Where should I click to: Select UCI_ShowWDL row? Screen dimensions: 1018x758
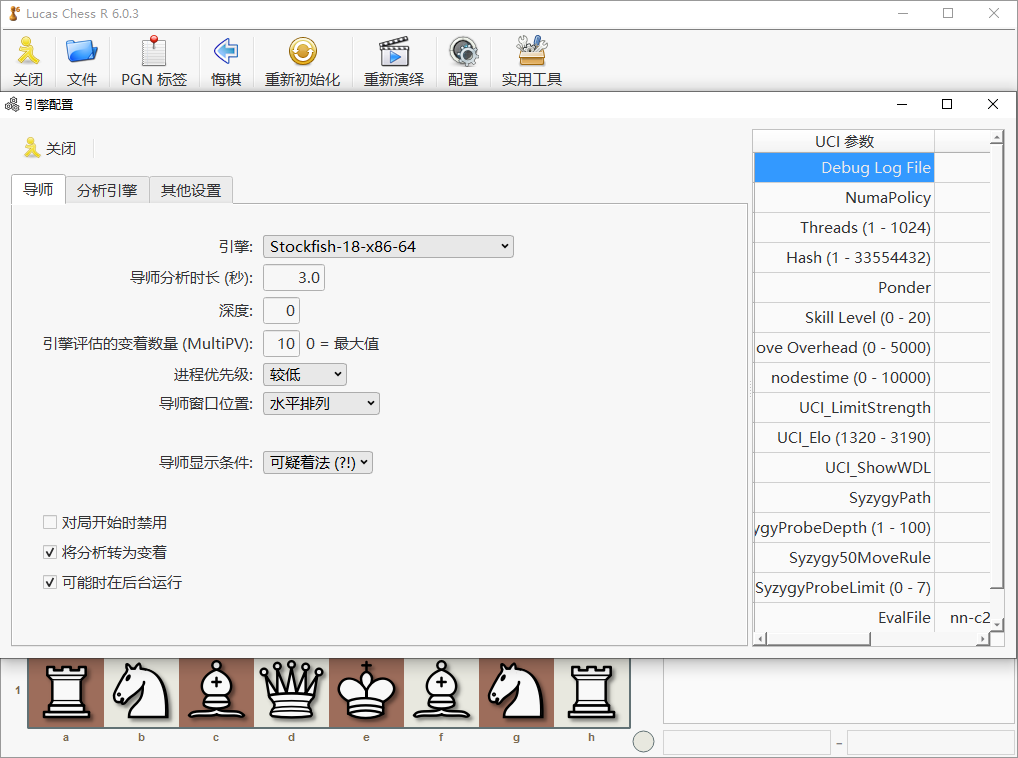[872, 467]
